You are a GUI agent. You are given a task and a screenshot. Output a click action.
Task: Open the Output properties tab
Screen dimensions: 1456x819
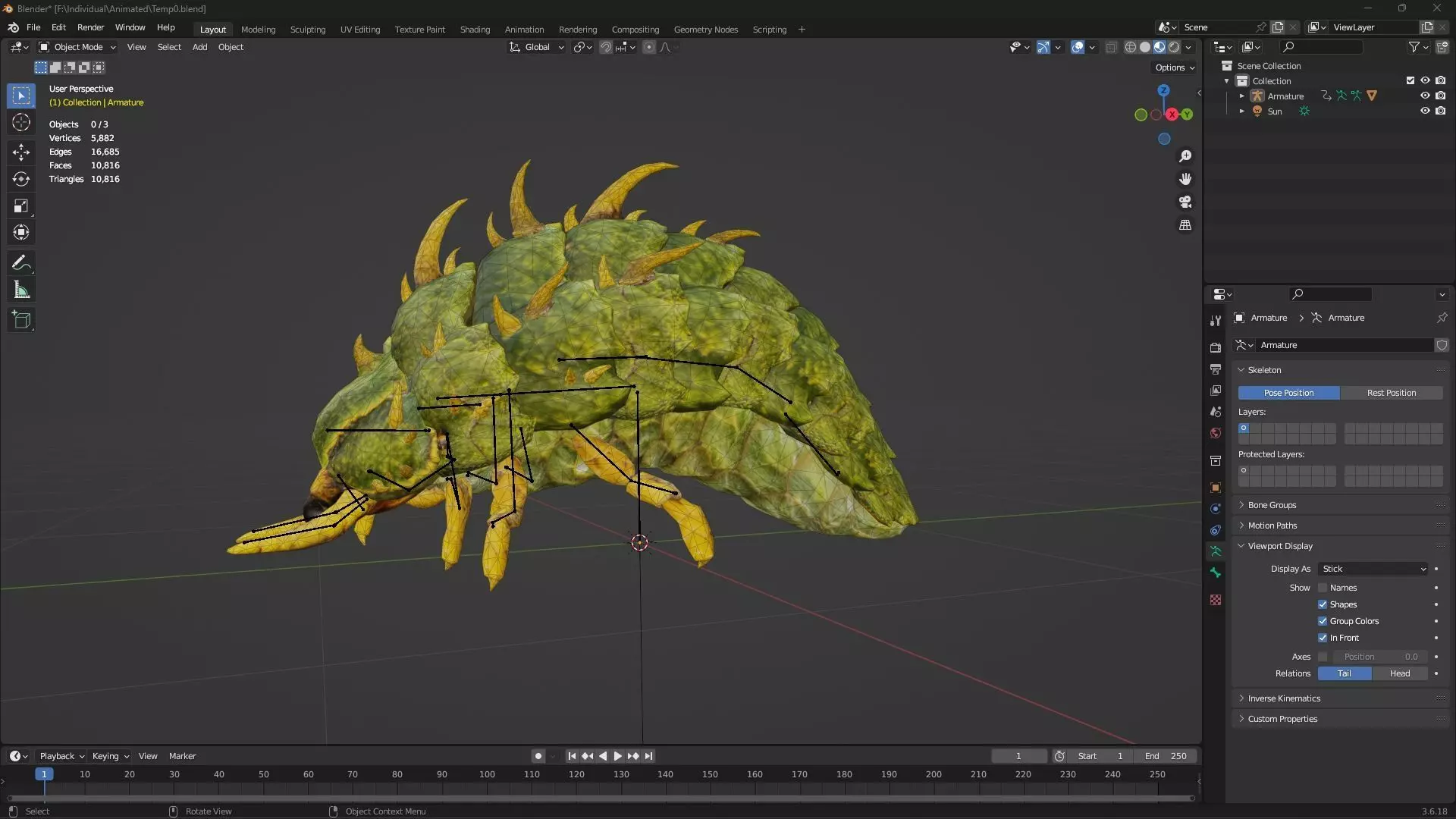click(1216, 369)
